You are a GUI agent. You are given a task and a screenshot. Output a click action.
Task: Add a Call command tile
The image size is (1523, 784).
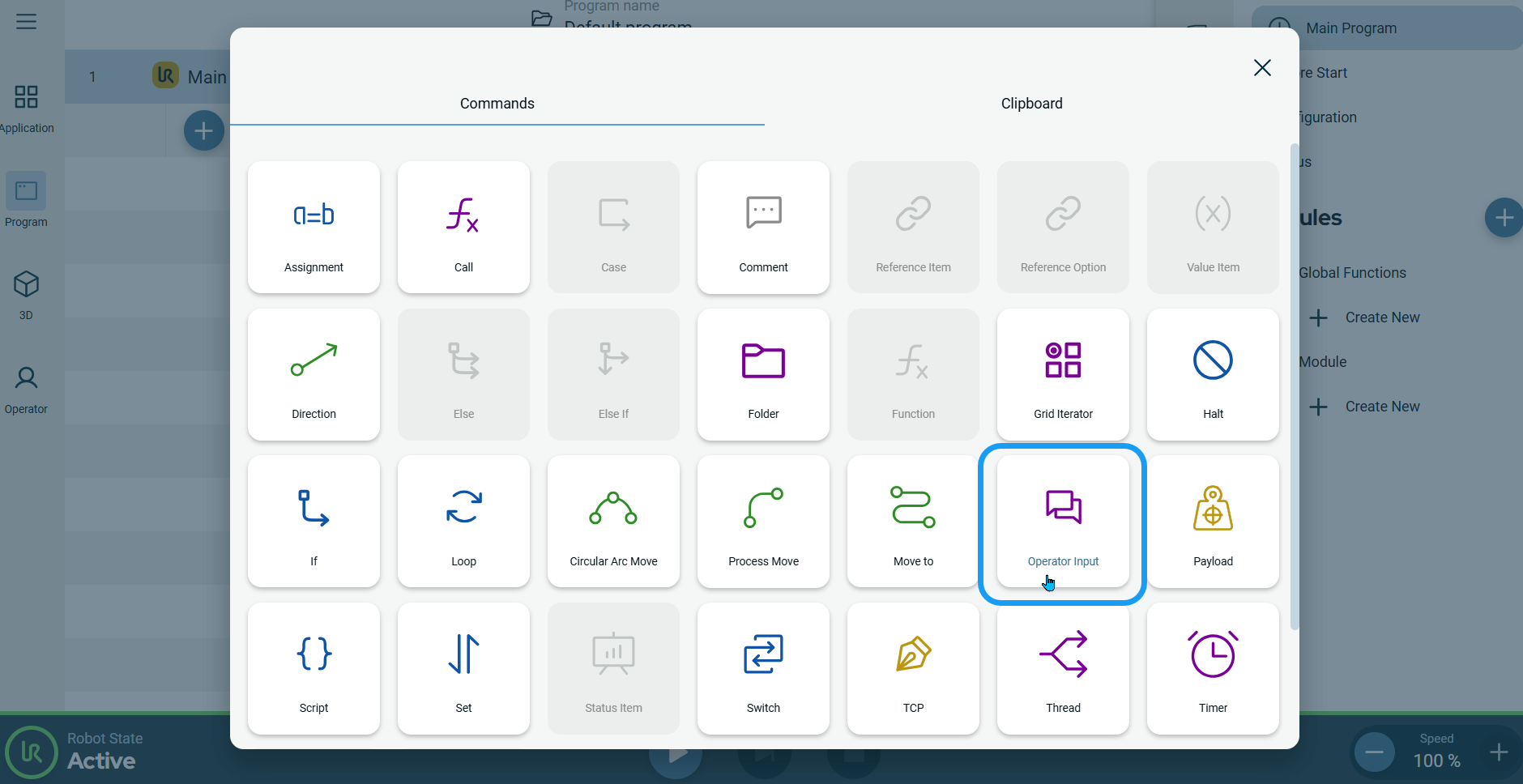[x=463, y=228]
